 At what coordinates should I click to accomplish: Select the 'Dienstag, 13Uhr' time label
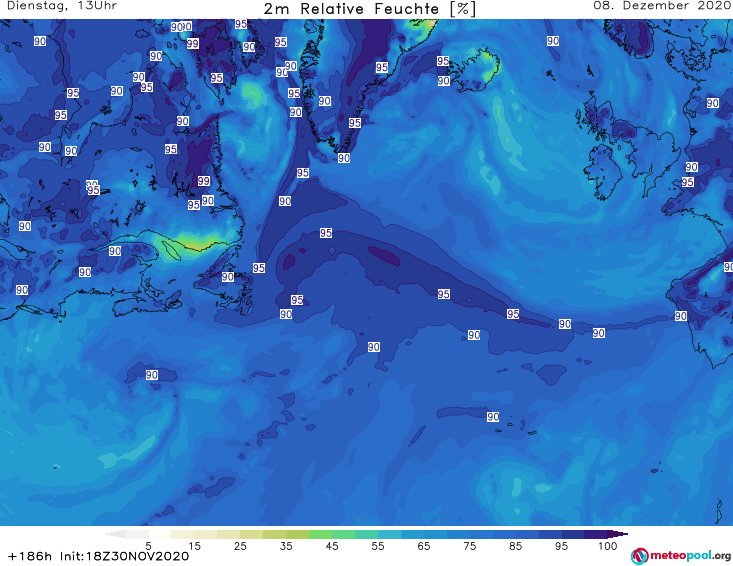[62, 6]
